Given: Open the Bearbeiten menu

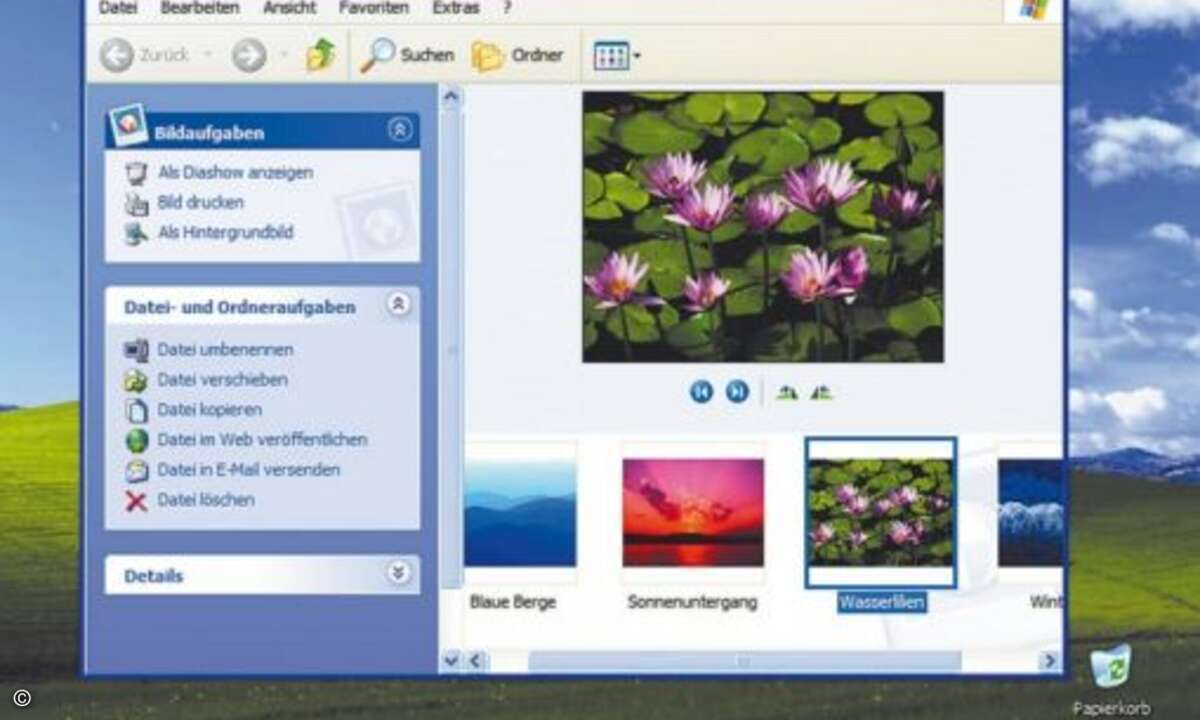Looking at the screenshot, I should click(200, 7).
